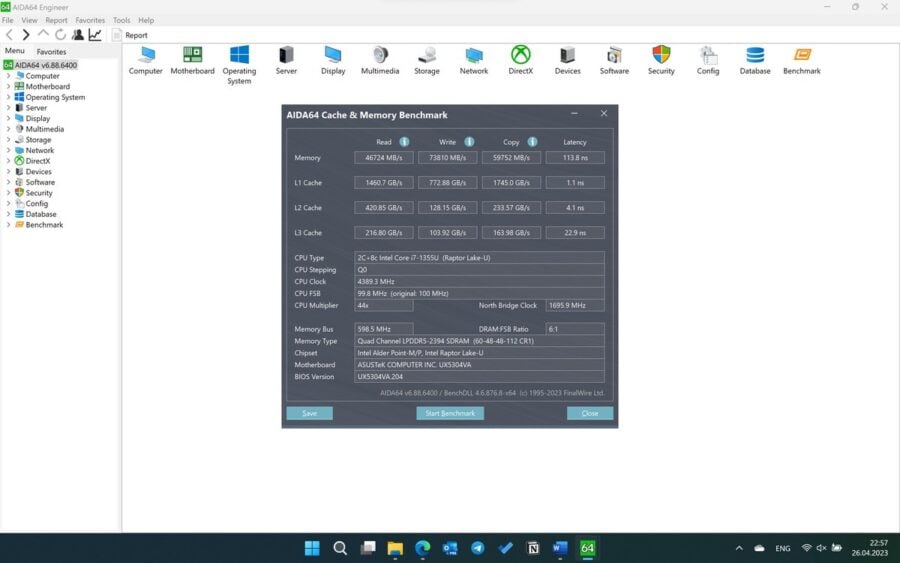Expand the Storage tree node

point(8,139)
